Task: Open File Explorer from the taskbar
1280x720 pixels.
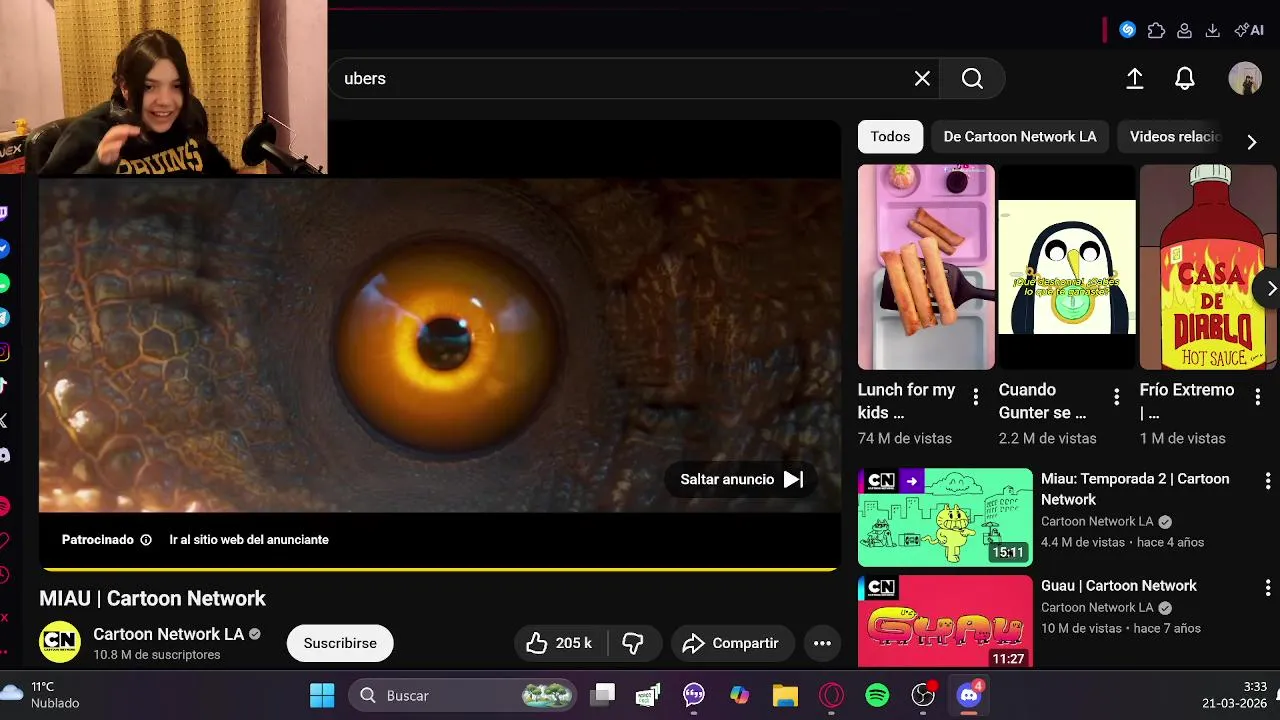Action: tap(785, 695)
